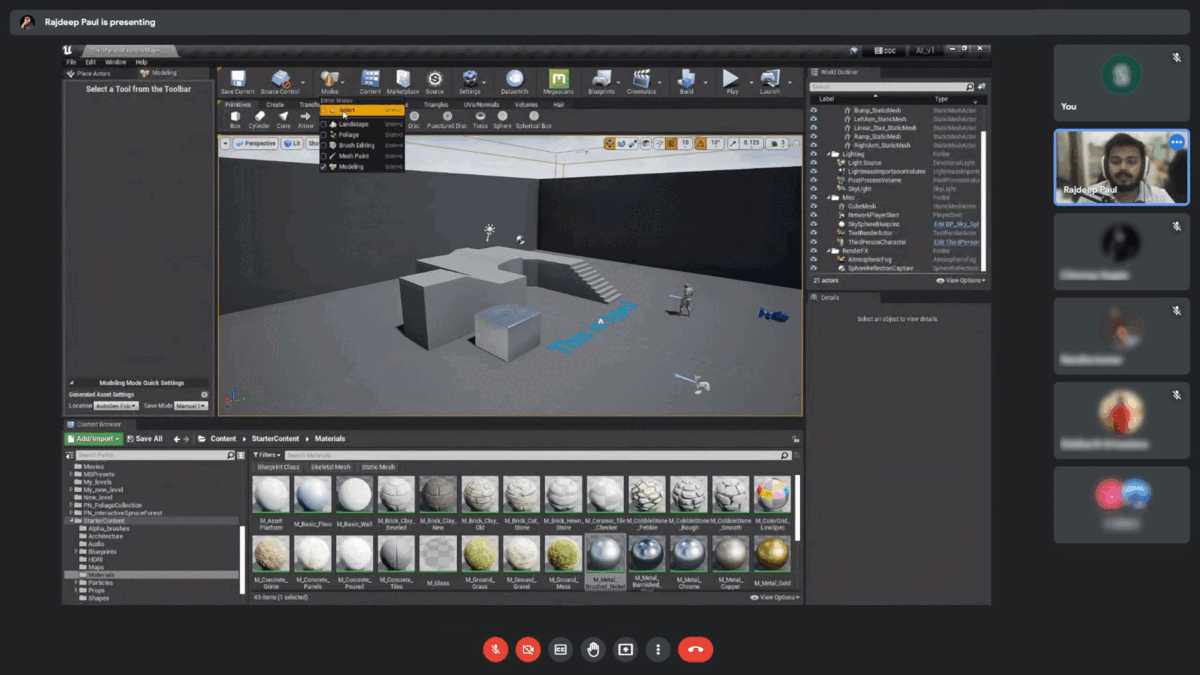The height and width of the screenshot is (675, 1200).
Task: Click the red leave call button
Action: point(695,649)
